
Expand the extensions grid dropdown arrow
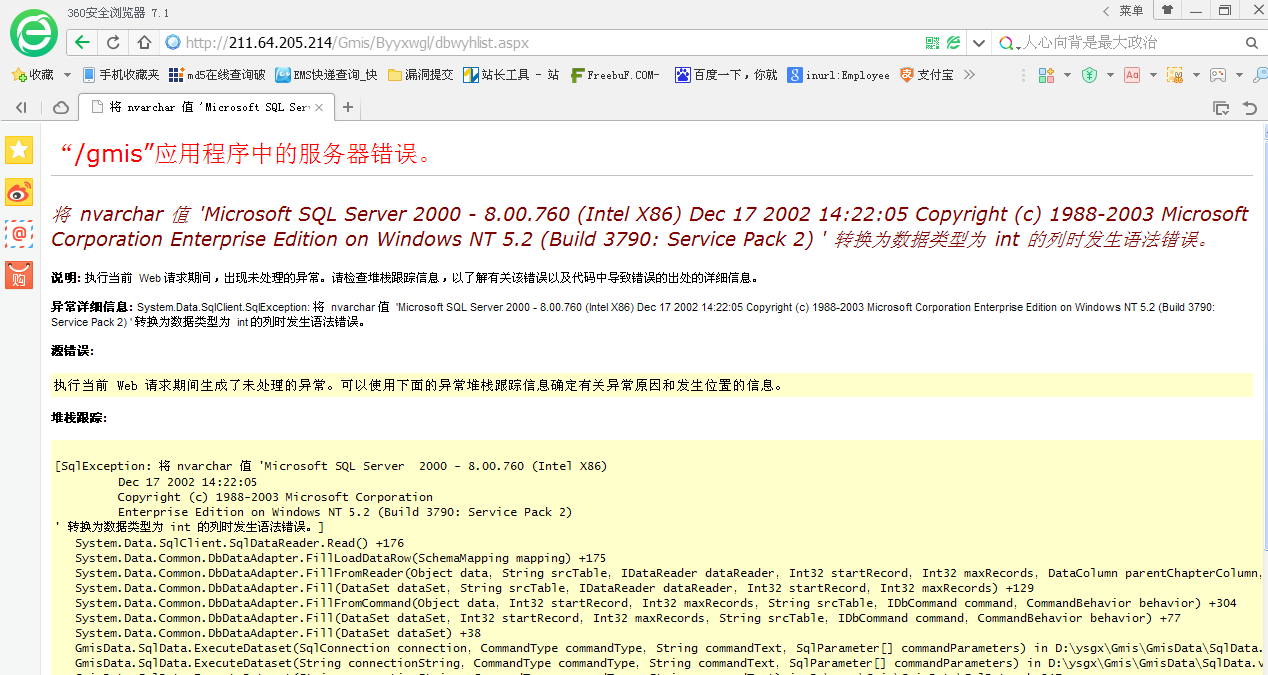[1067, 75]
